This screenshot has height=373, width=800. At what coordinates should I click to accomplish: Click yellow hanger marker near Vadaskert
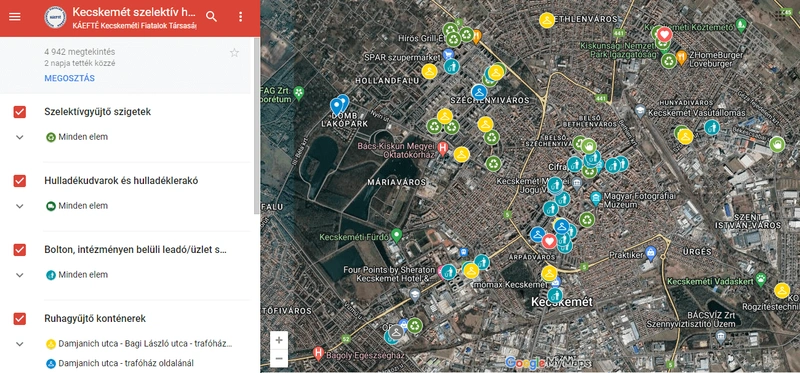coord(782,290)
